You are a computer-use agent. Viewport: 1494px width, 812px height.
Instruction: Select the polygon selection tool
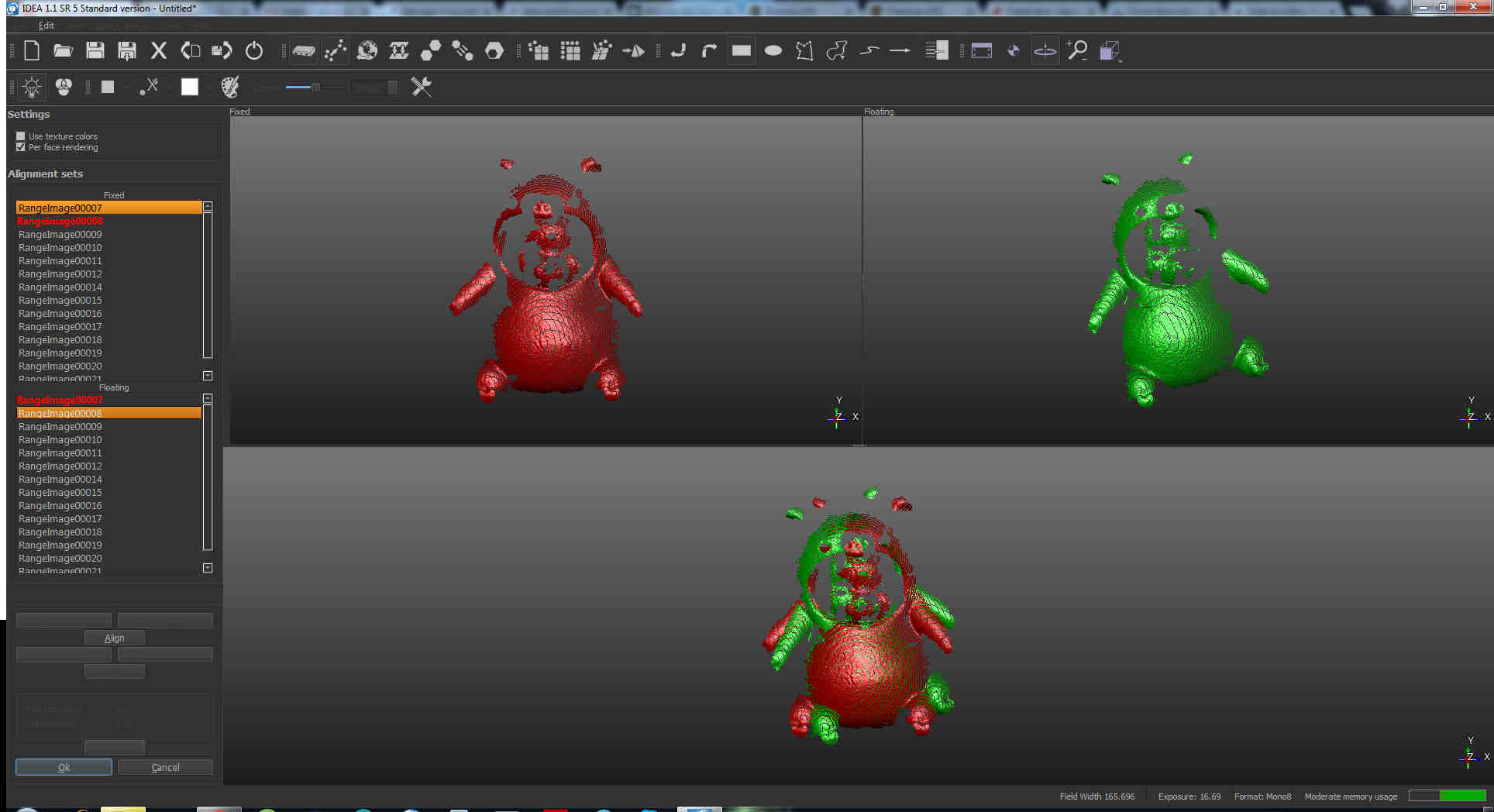point(804,51)
